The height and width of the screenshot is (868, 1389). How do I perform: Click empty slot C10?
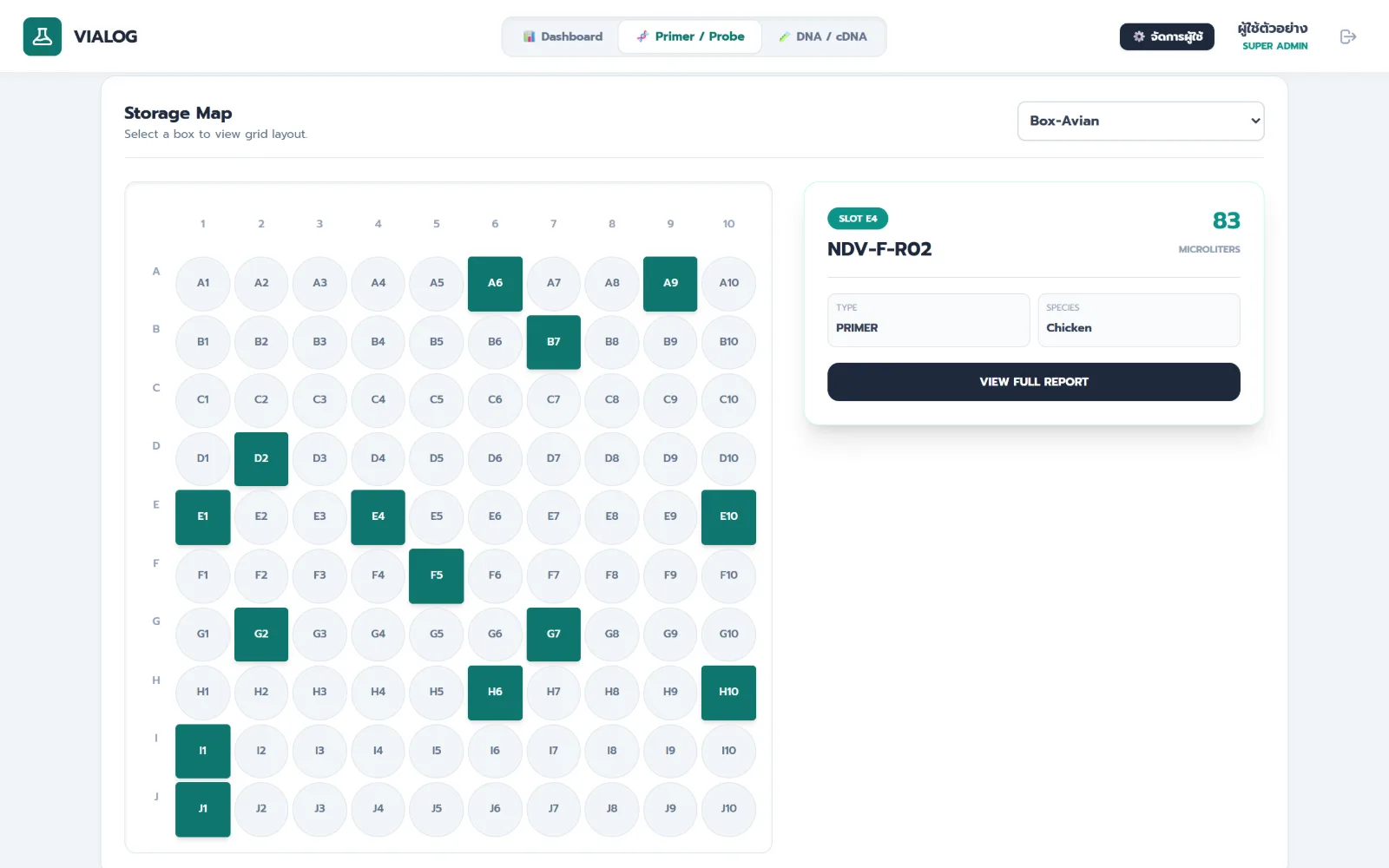pyautogui.click(x=728, y=400)
